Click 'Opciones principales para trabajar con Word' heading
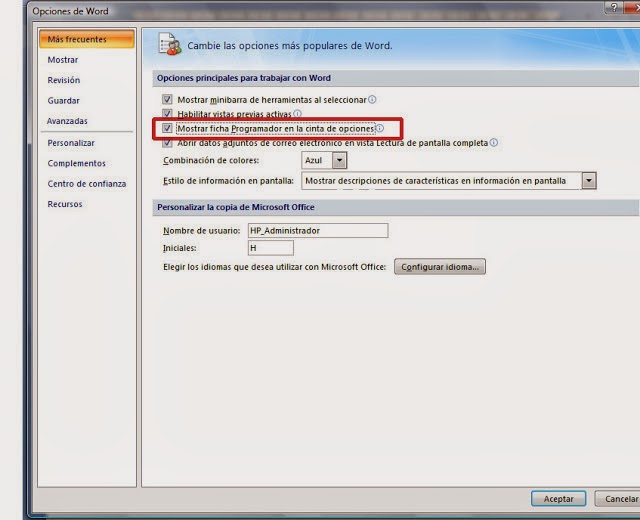Viewport: 640px width, 520px height. click(244, 78)
